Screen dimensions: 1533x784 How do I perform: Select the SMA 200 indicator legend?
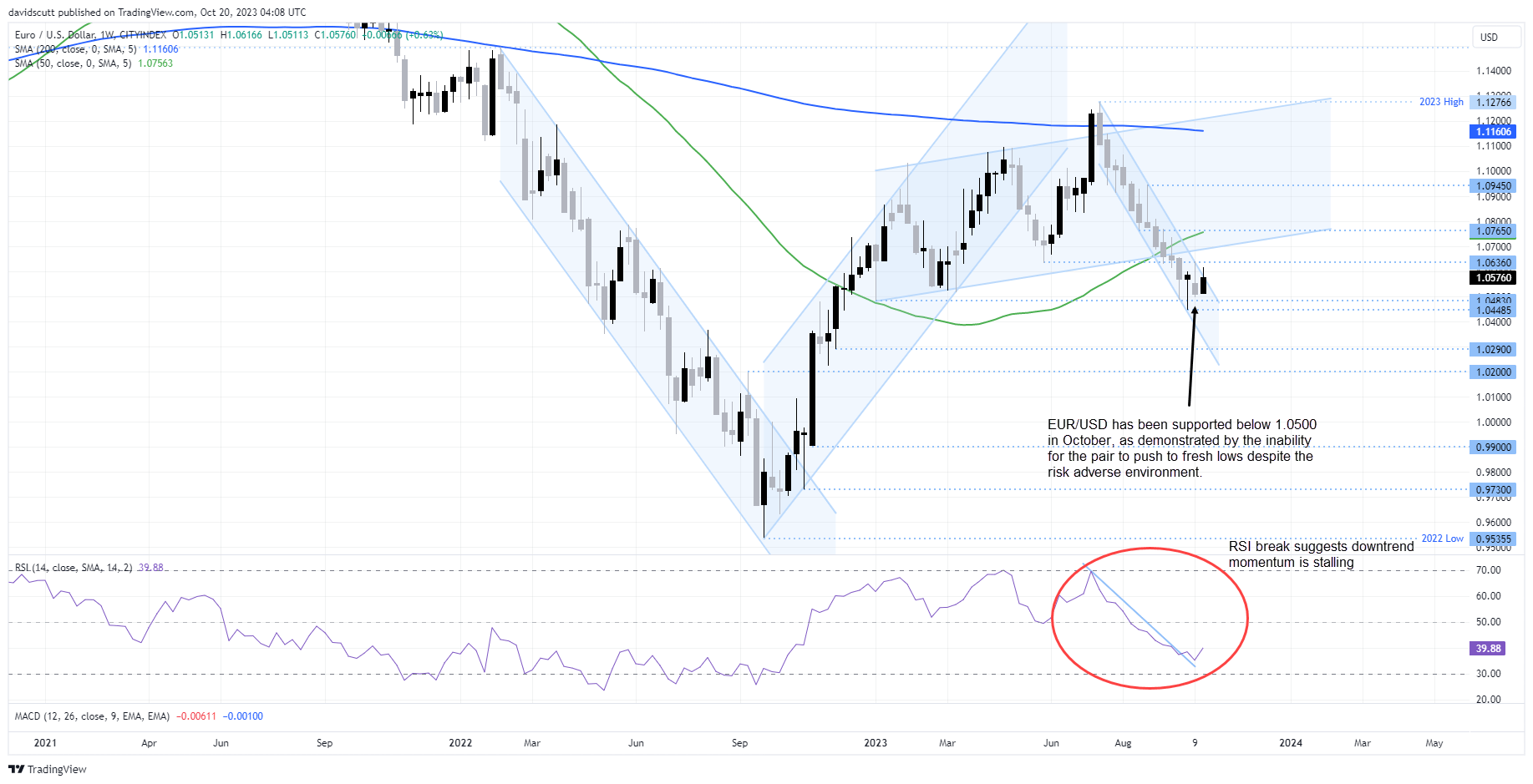click(75, 49)
